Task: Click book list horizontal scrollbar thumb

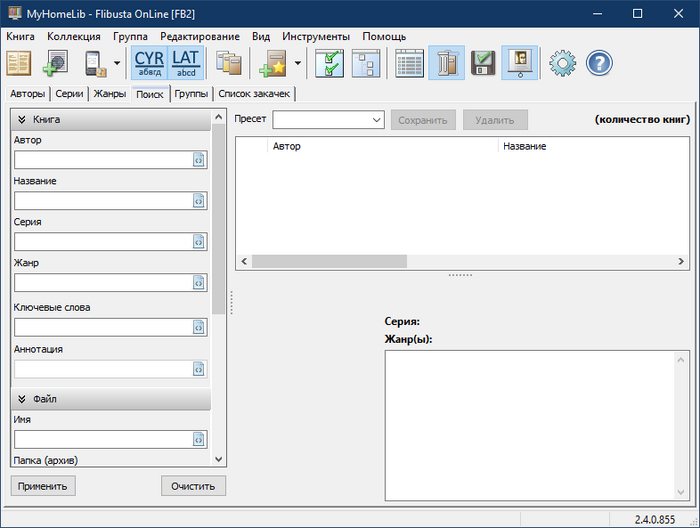Action: [329, 261]
